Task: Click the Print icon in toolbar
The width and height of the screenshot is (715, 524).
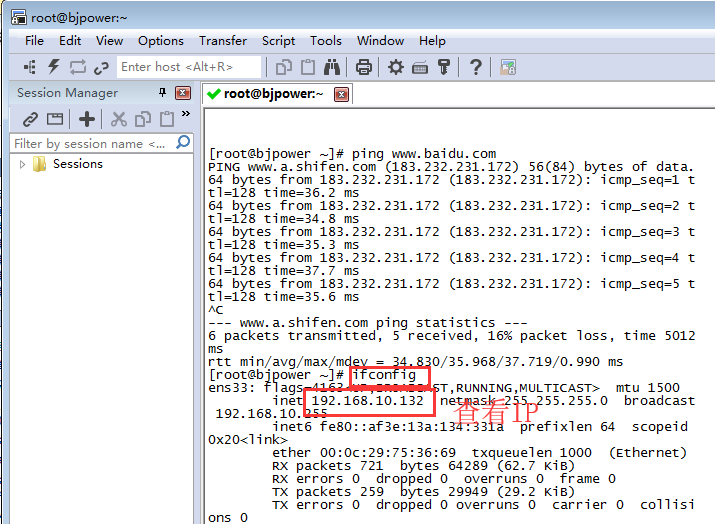Action: click(364, 67)
